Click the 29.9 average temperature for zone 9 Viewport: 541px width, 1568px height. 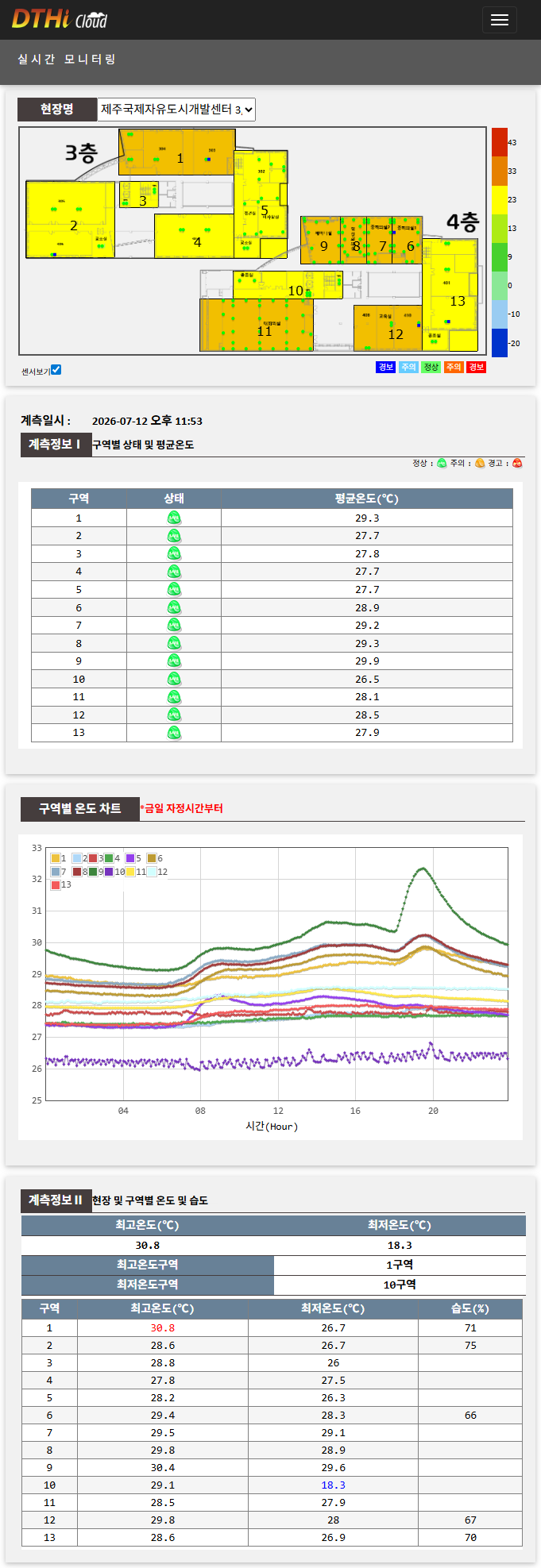(x=367, y=661)
